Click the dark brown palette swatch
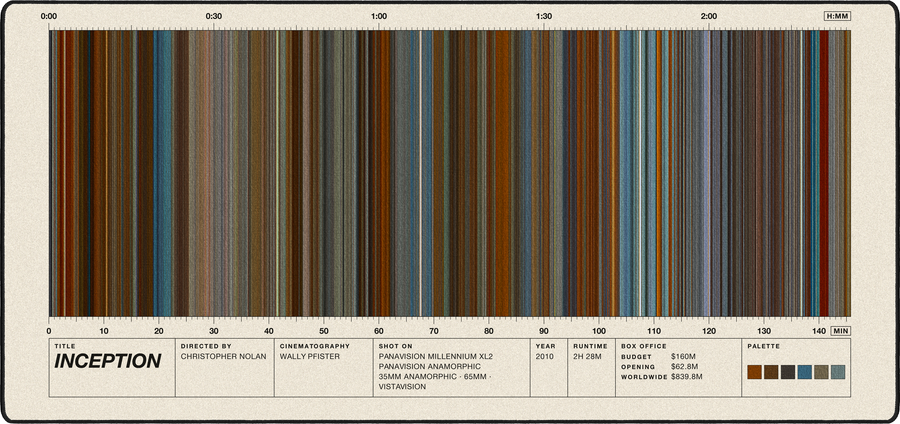 (771, 372)
